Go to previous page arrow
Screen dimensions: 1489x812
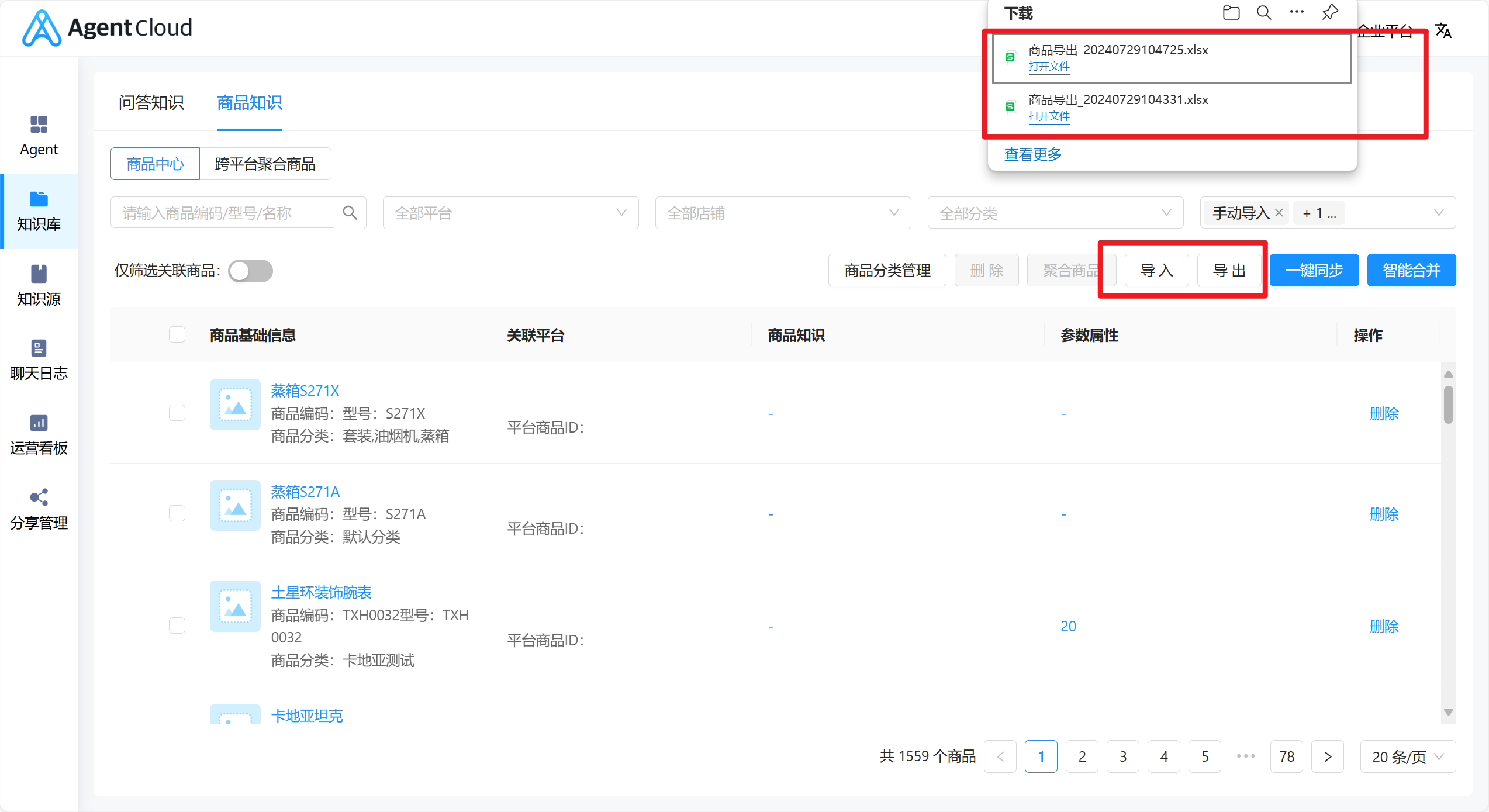1000,756
